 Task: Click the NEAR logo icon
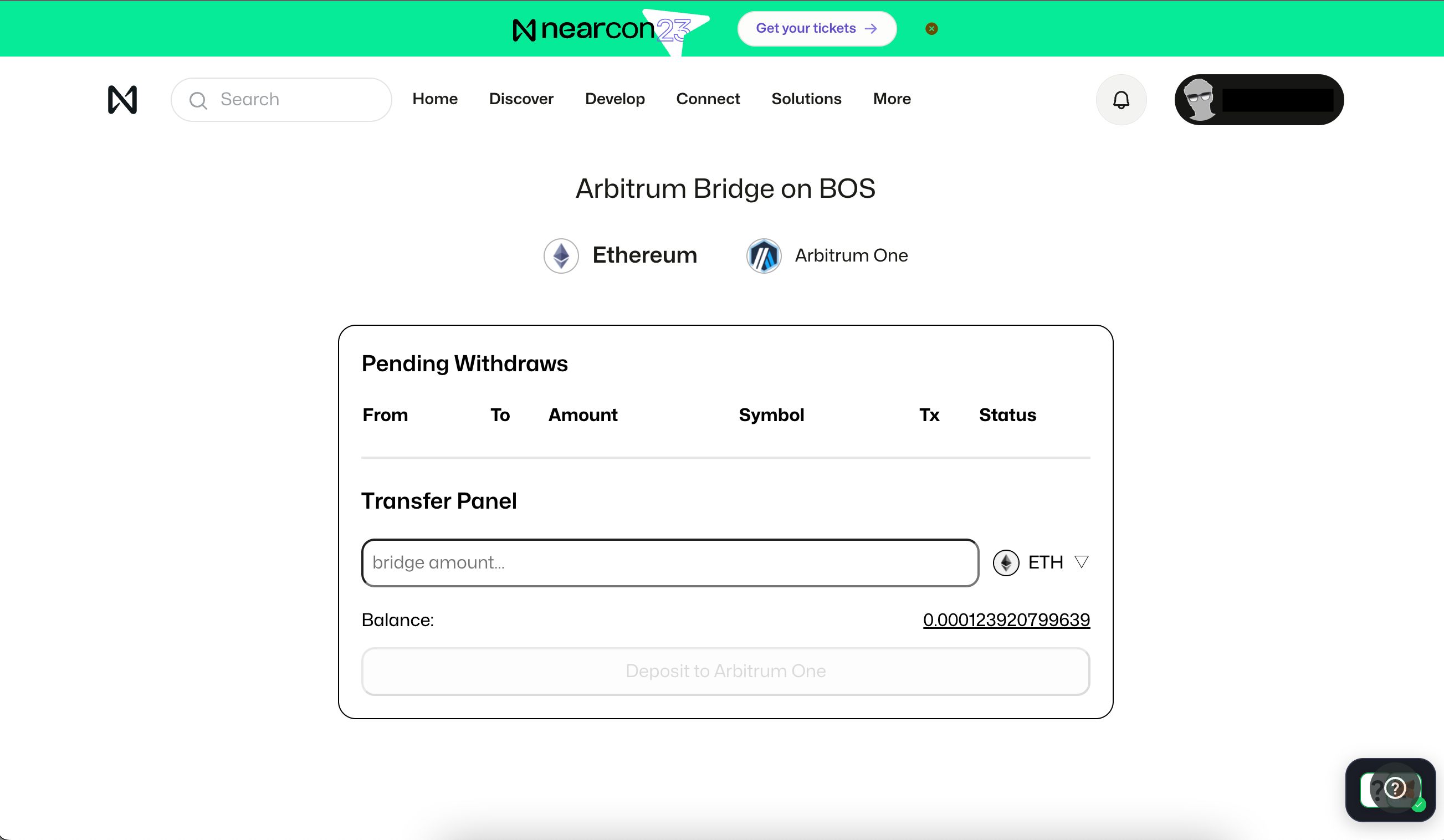tap(122, 99)
